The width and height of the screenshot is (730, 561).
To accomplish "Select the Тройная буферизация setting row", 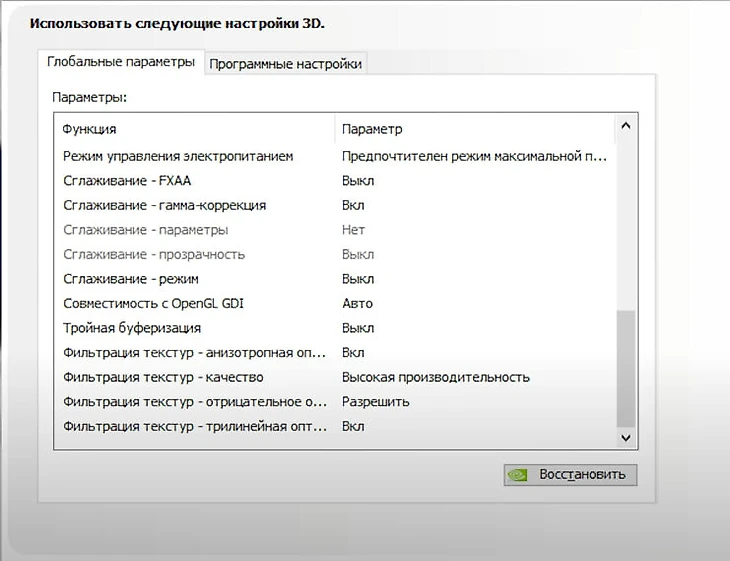I will [x=132, y=328].
